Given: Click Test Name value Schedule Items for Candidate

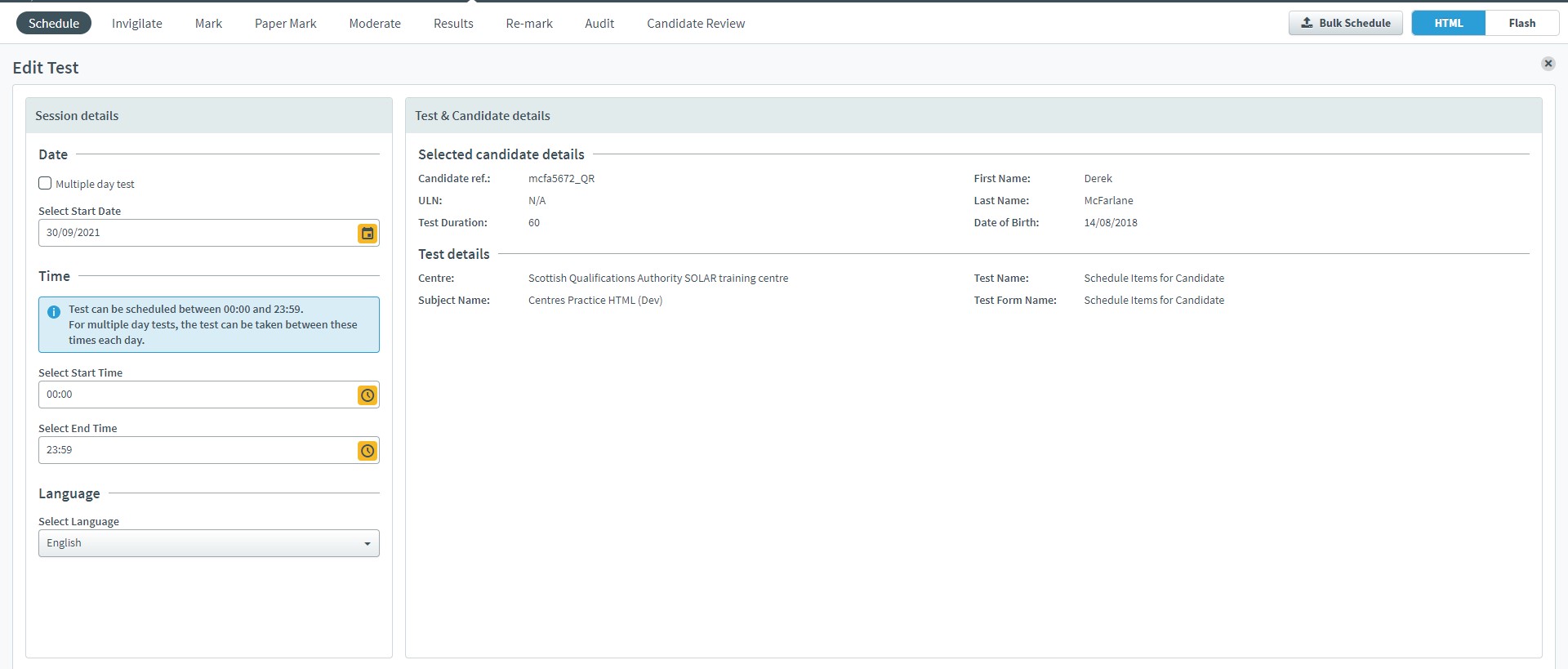Looking at the screenshot, I should [1154, 278].
